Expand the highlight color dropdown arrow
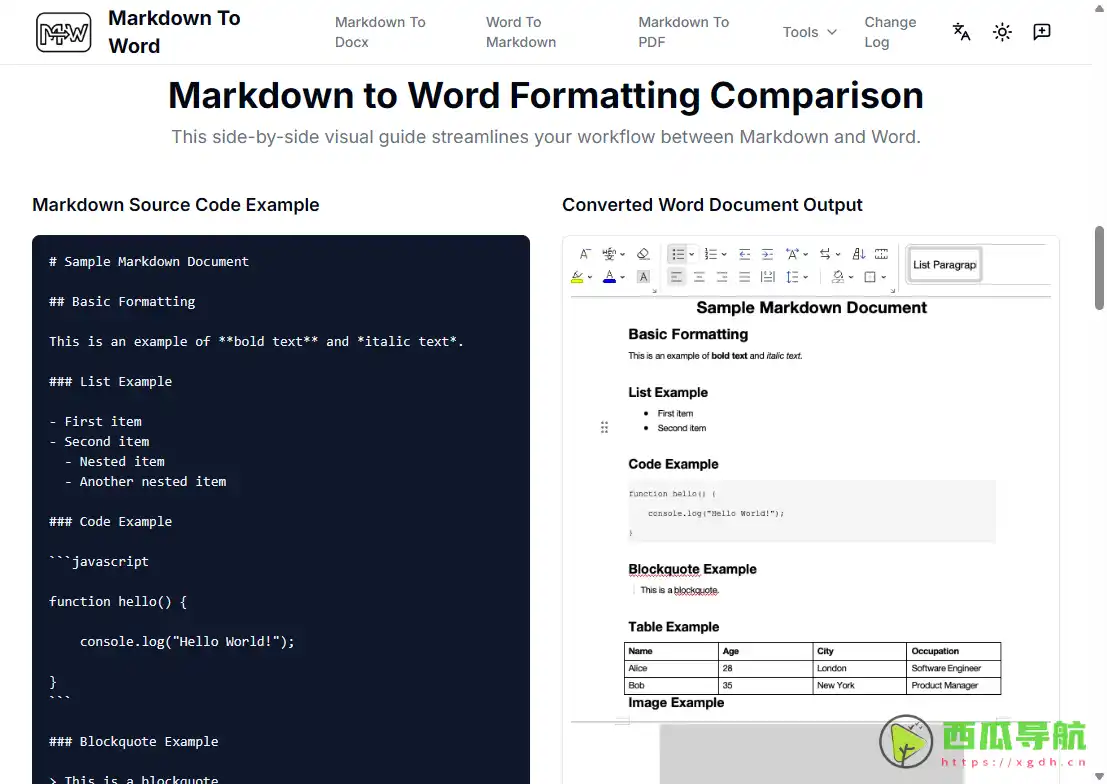 tap(590, 278)
